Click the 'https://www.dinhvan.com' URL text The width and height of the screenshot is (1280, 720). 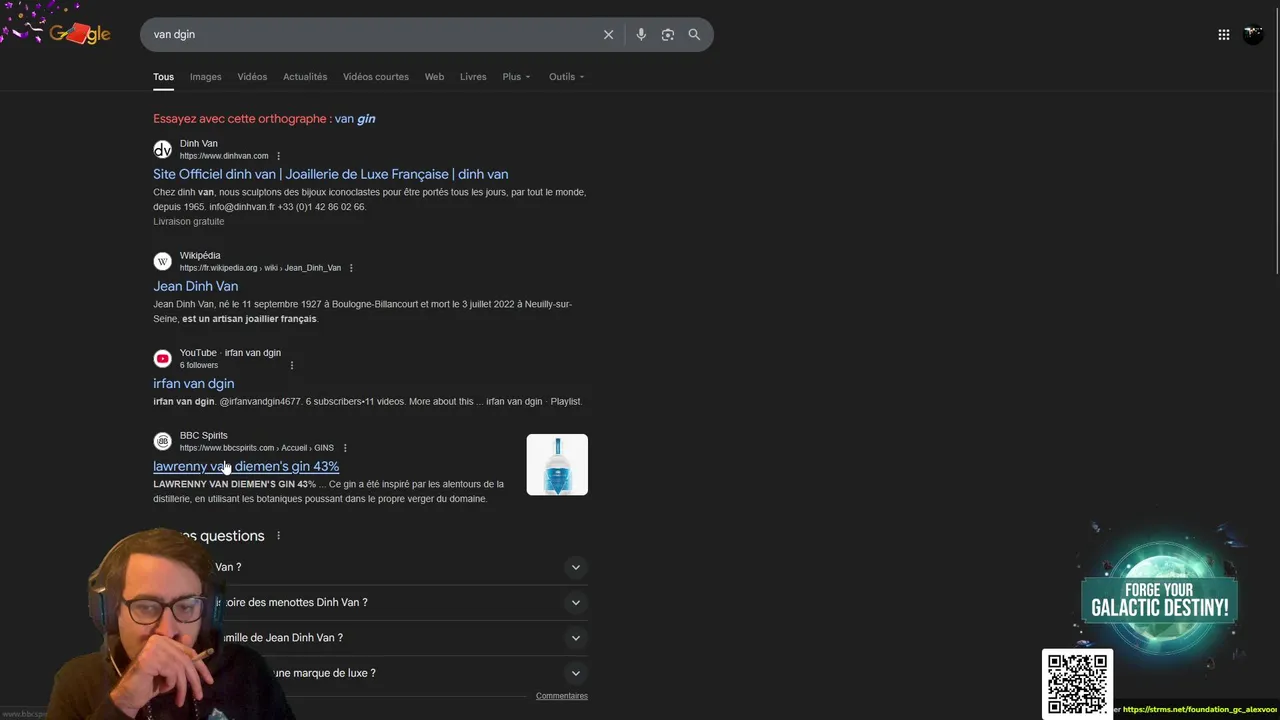(x=224, y=156)
